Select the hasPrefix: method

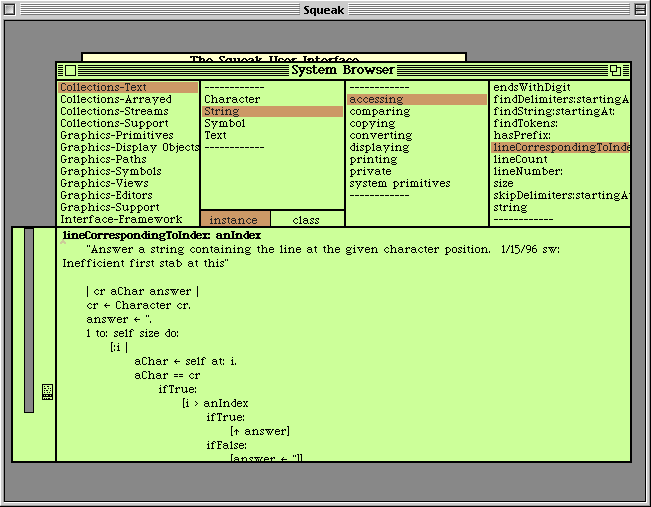click(560, 135)
